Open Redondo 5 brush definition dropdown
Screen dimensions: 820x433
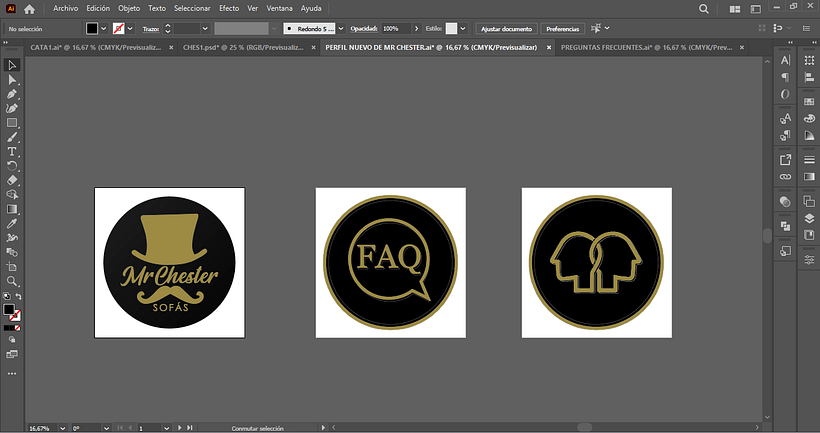click(341, 29)
